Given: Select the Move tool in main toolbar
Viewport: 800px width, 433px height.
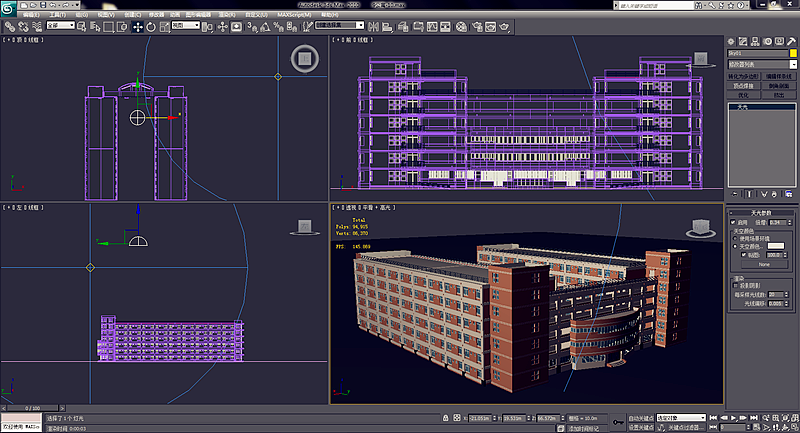Looking at the screenshot, I should 137,27.
